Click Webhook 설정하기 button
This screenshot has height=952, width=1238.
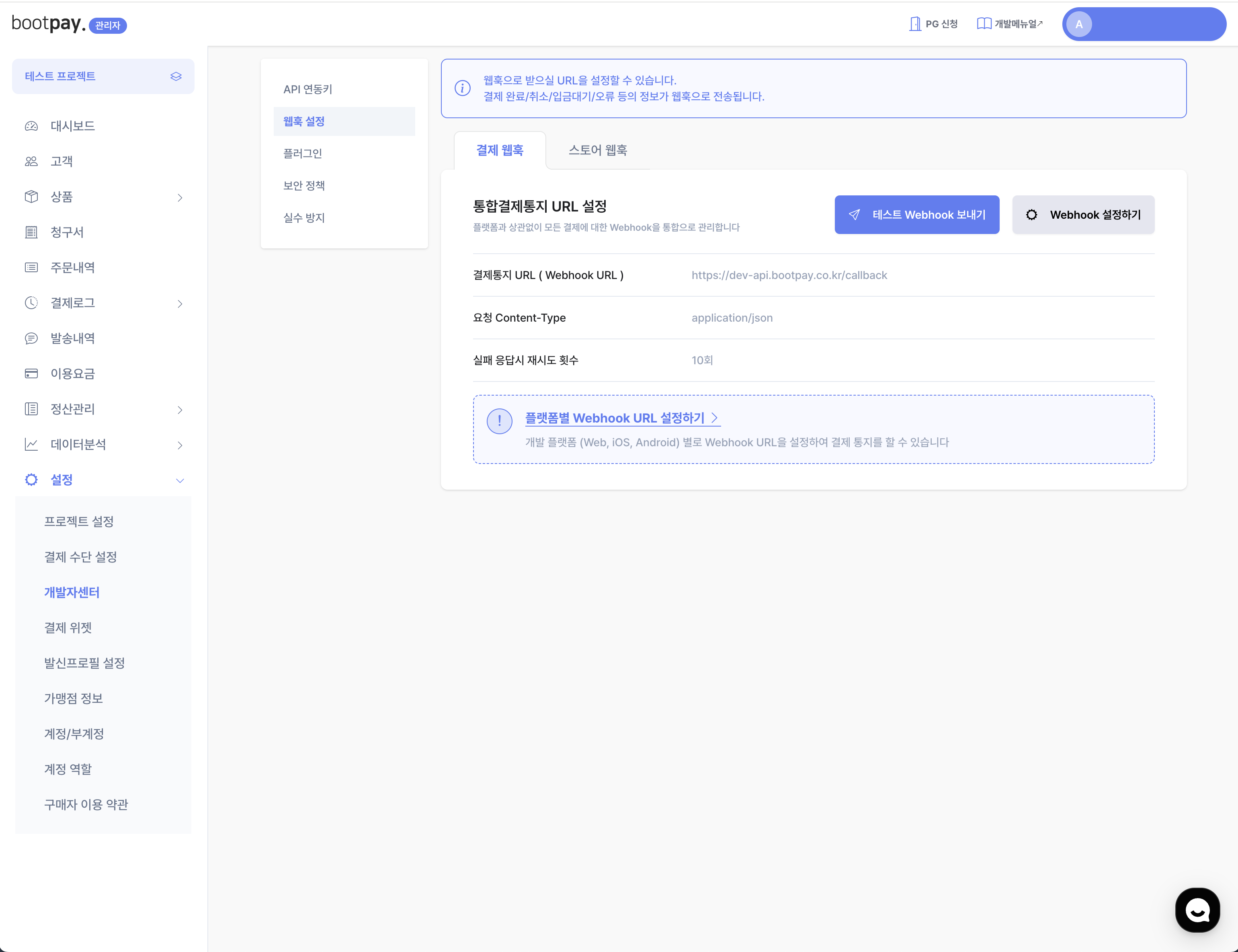1083,215
